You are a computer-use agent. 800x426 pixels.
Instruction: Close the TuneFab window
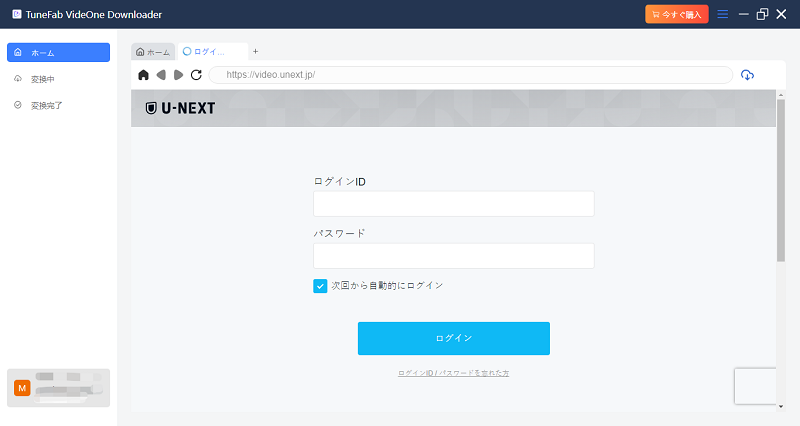coord(781,14)
